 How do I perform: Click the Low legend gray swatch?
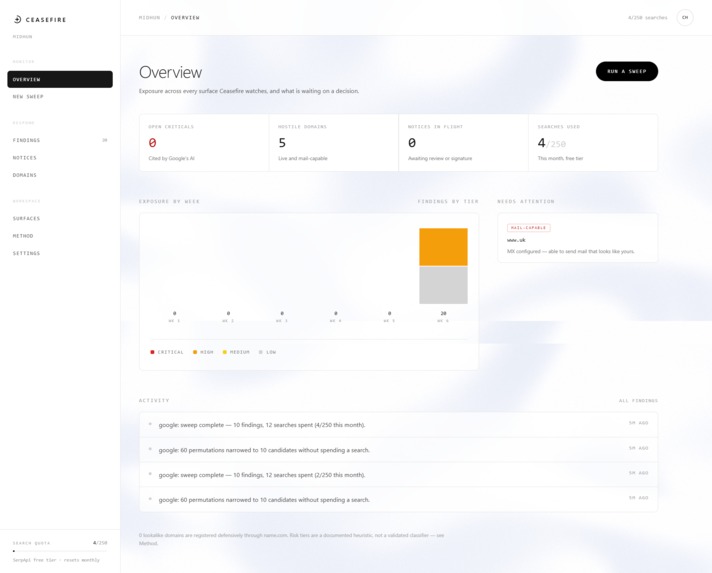click(261, 352)
